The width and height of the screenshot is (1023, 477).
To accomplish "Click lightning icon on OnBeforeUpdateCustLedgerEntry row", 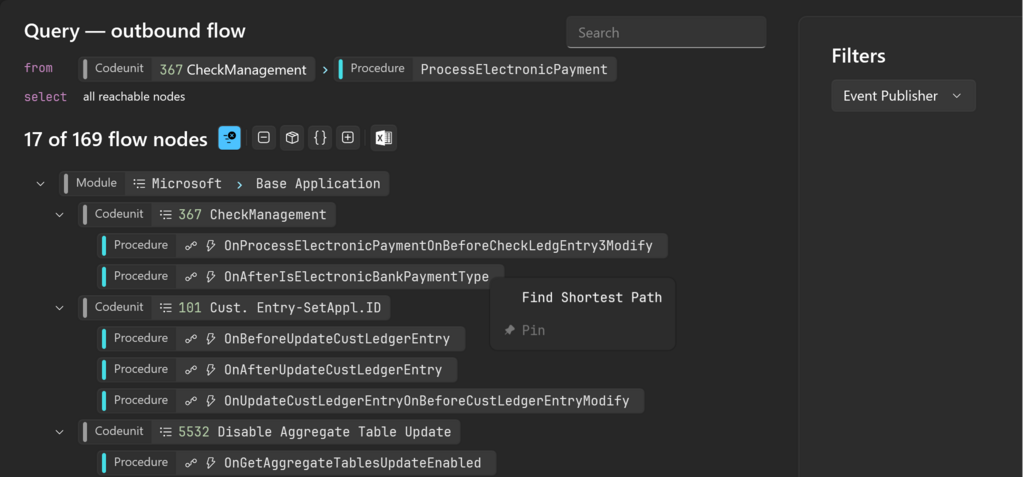I will 211,339.
